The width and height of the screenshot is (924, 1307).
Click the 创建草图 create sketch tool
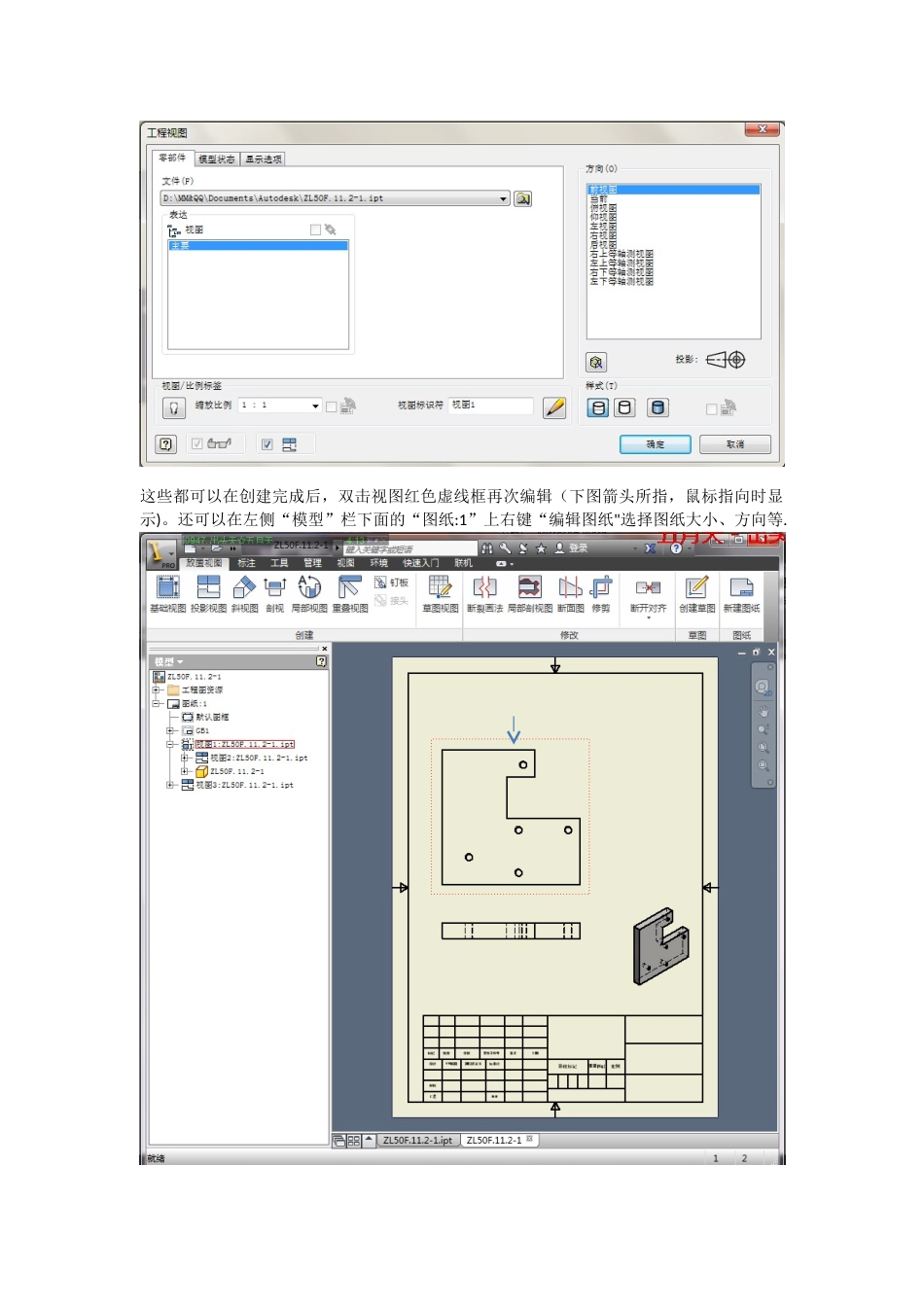tap(696, 594)
